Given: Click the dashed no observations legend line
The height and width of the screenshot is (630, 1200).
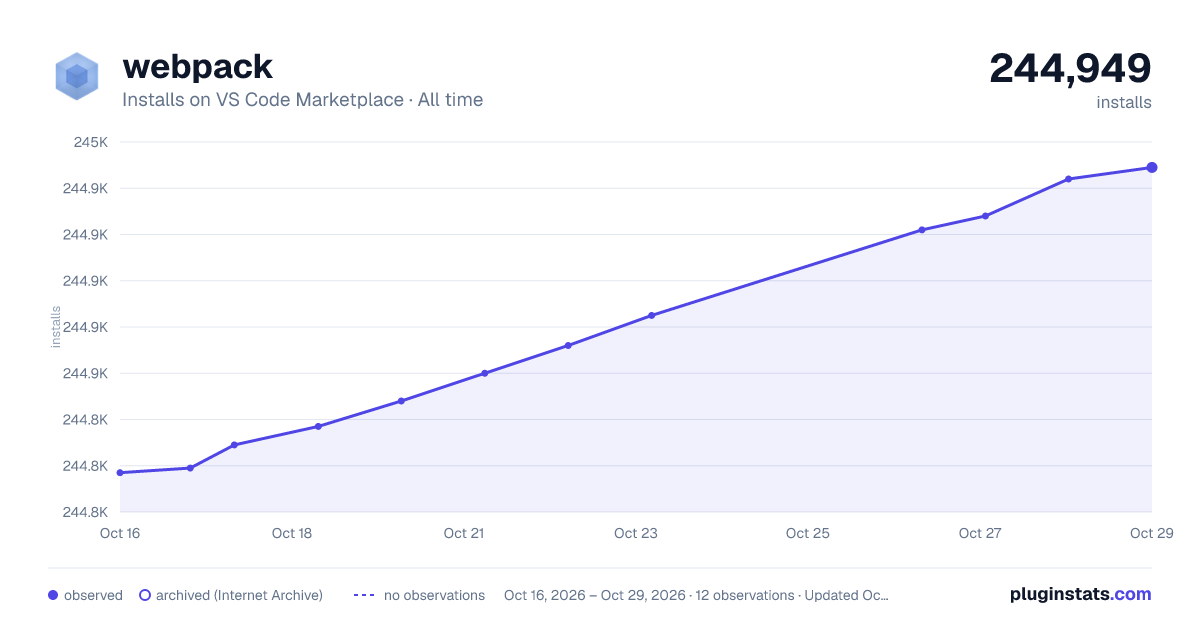Looking at the screenshot, I should coord(364,595).
